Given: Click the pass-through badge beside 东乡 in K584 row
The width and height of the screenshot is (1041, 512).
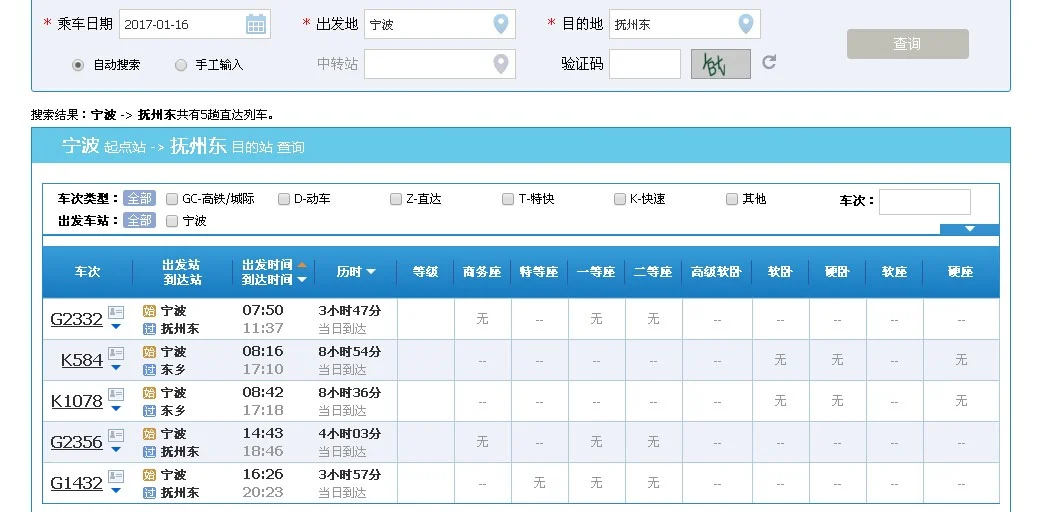Looking at the screenshot, I should tap(149, 370).
